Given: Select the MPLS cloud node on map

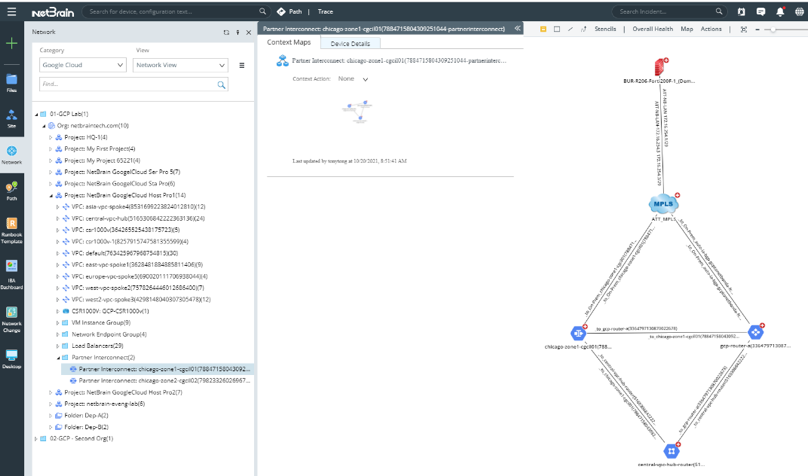Looking at the screenshot, I should click(x=663, y=204).
